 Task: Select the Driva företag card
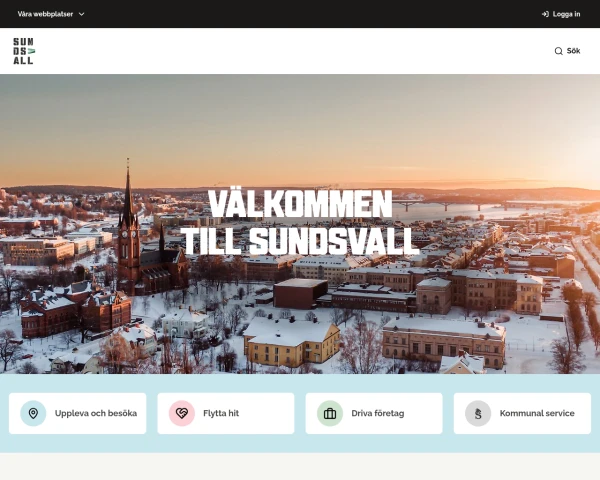click(x=374, y=413)
